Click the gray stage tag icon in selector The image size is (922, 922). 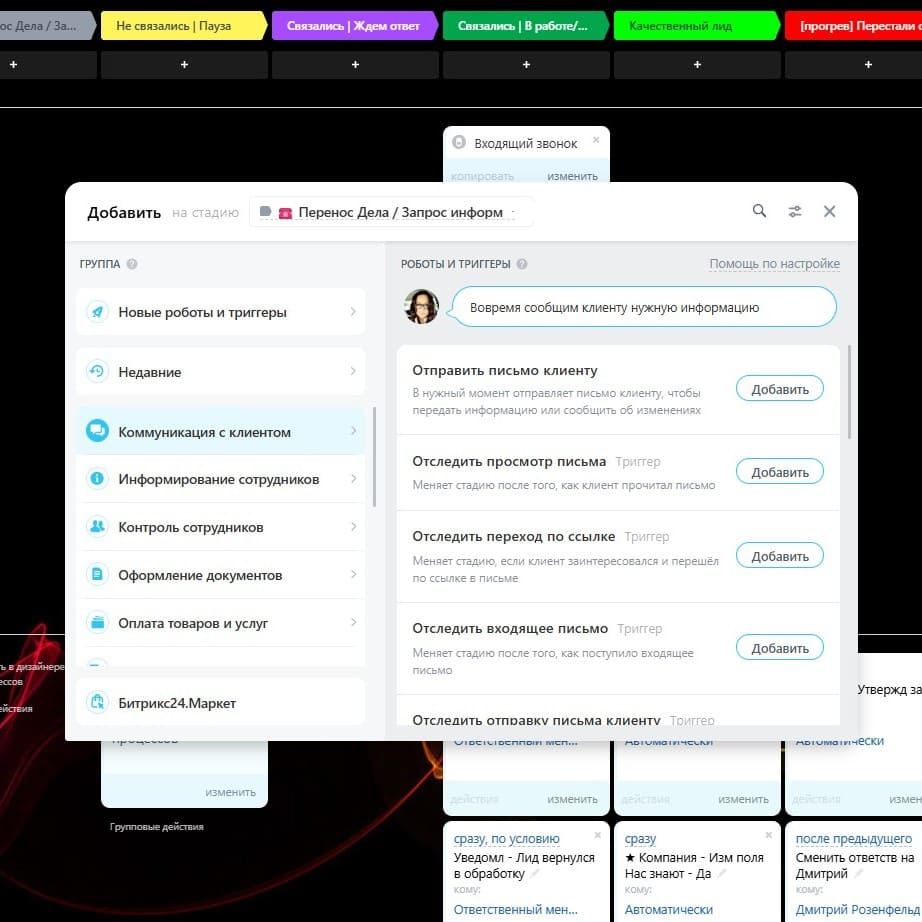coord(265,211)
